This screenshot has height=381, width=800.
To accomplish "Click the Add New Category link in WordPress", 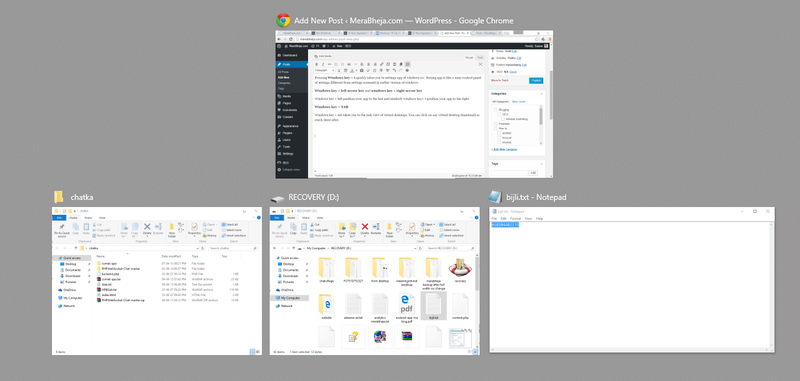I will click(x=504, y=149).
